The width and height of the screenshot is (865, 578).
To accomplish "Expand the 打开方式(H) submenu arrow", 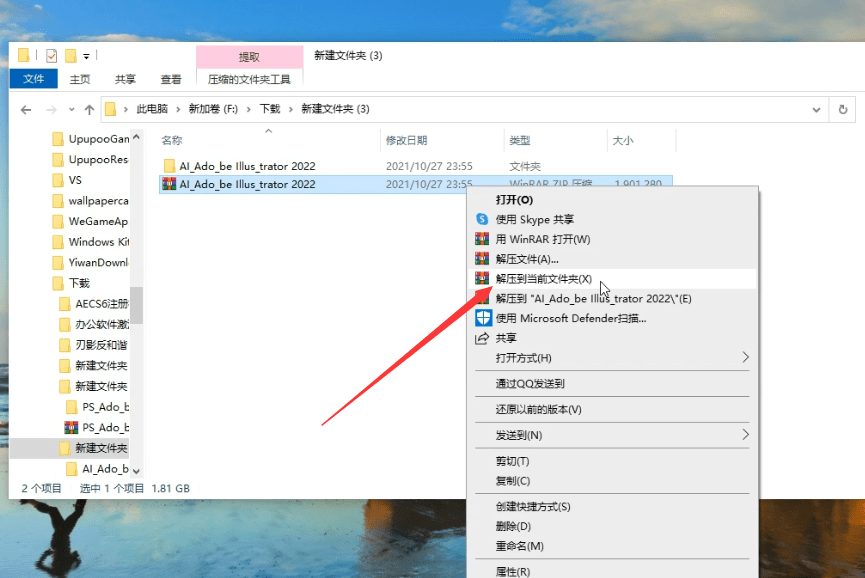I will (x=745, y=357).
